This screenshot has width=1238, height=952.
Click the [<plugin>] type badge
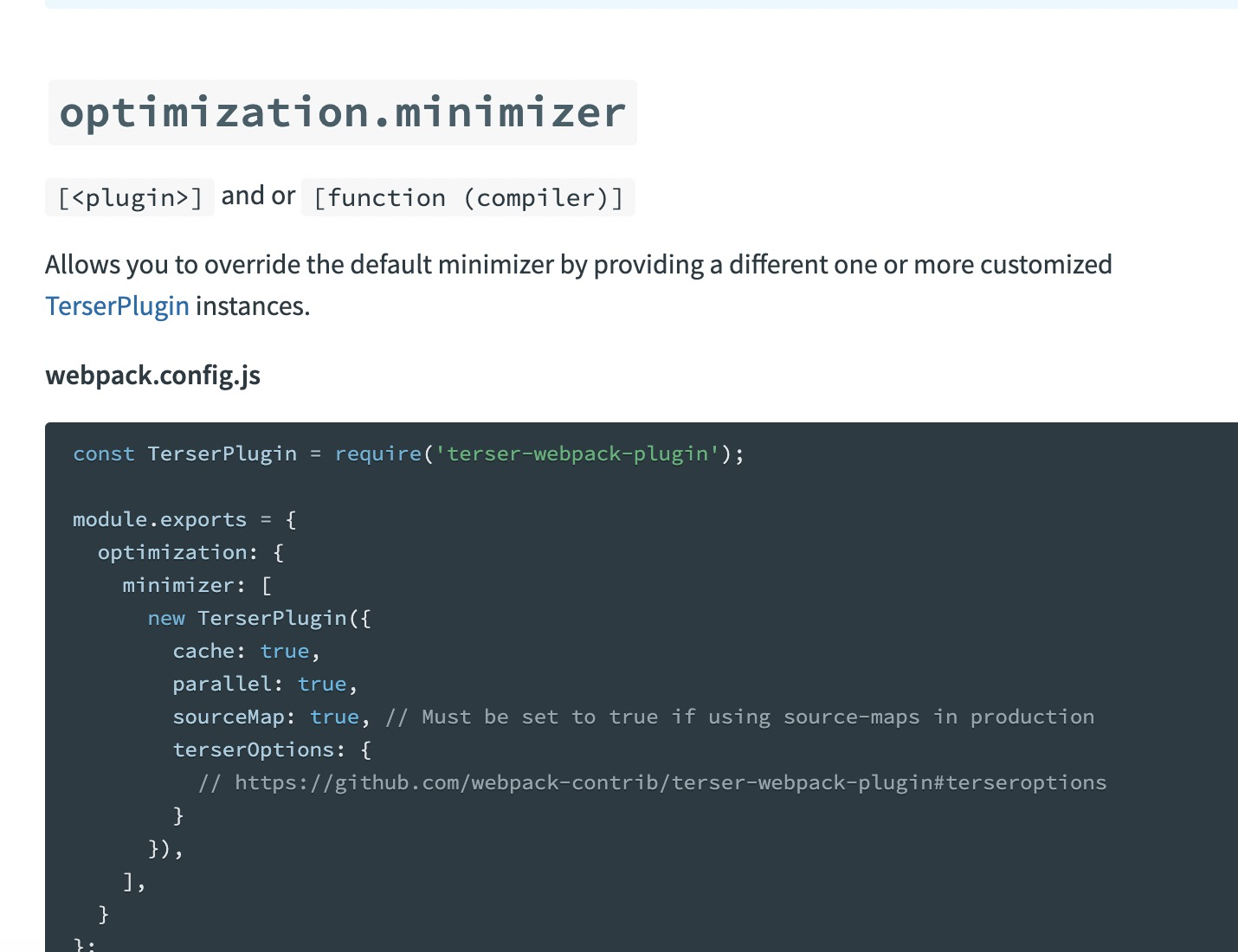pyautogui.click(x=130, y=198)
